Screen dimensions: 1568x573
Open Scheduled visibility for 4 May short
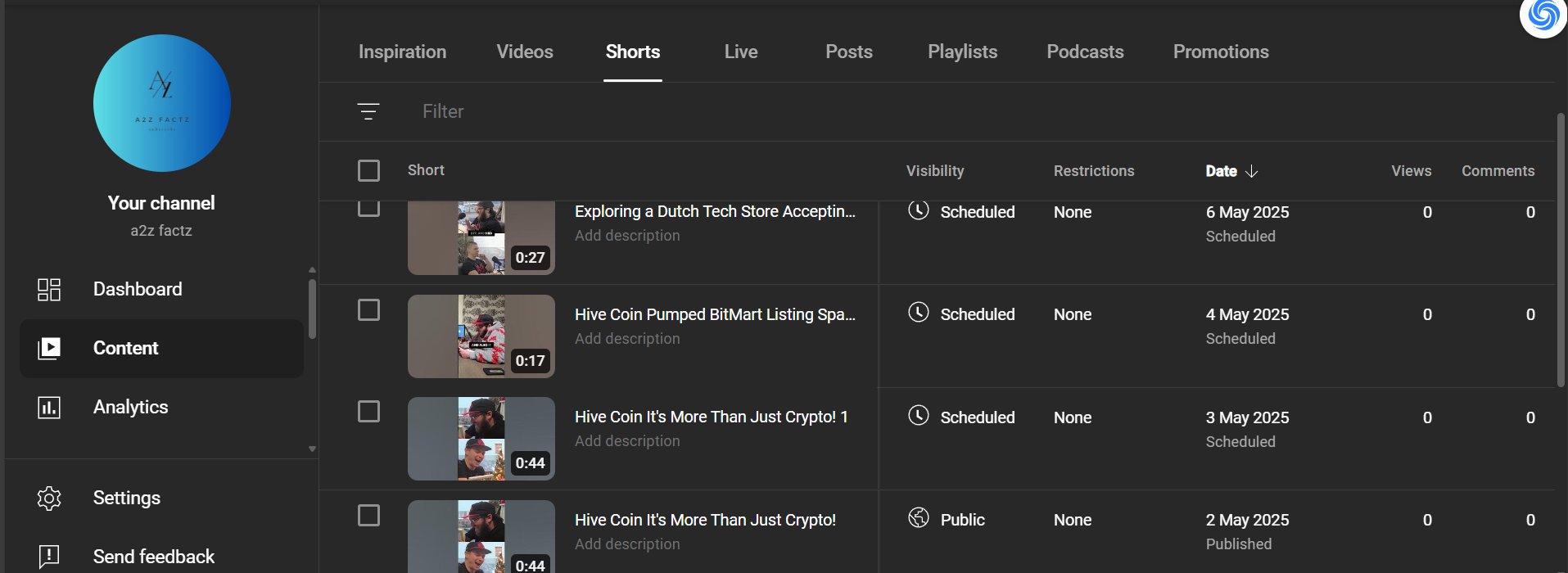point(978,314)
